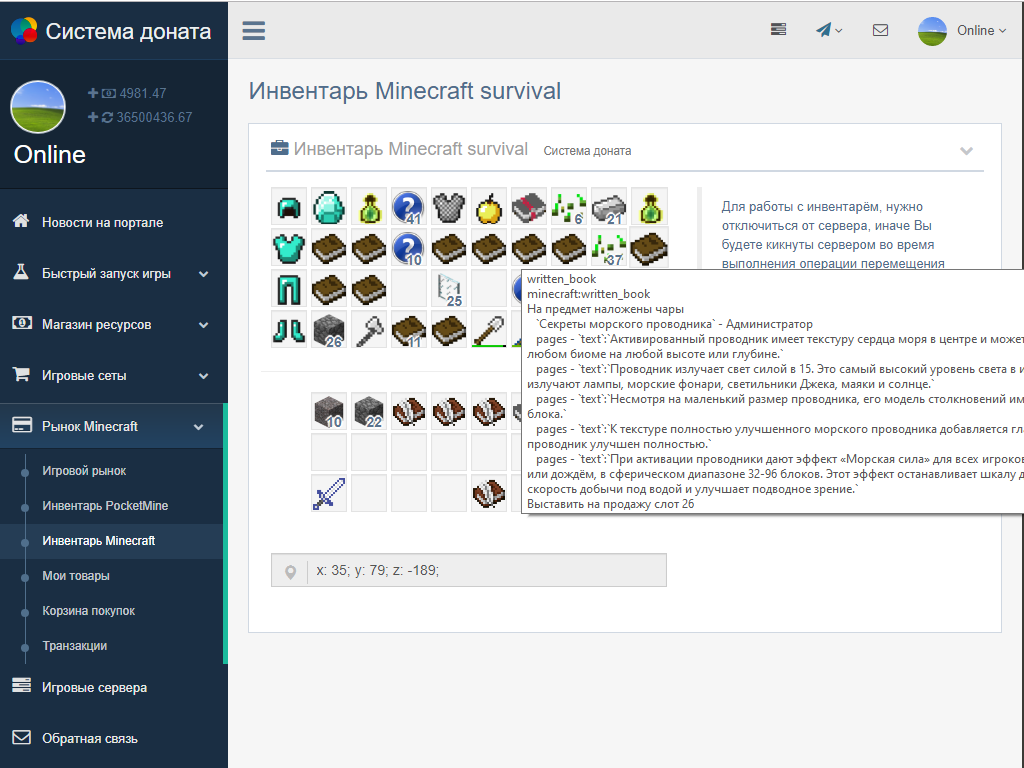Open the Telegram paper plane dropdown

(x=829, y=30)
